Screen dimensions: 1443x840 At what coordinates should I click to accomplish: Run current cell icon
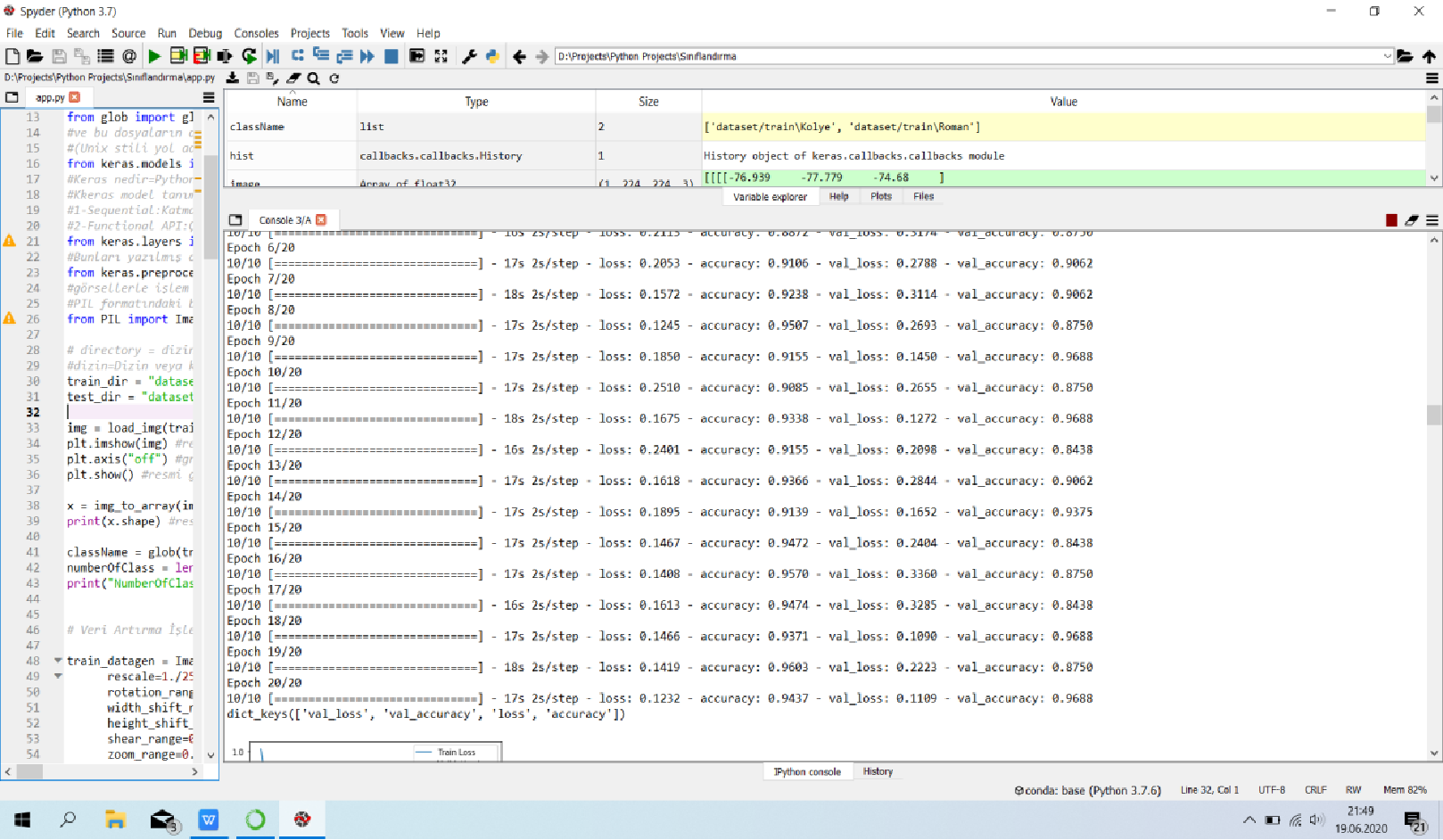[177, 56]
